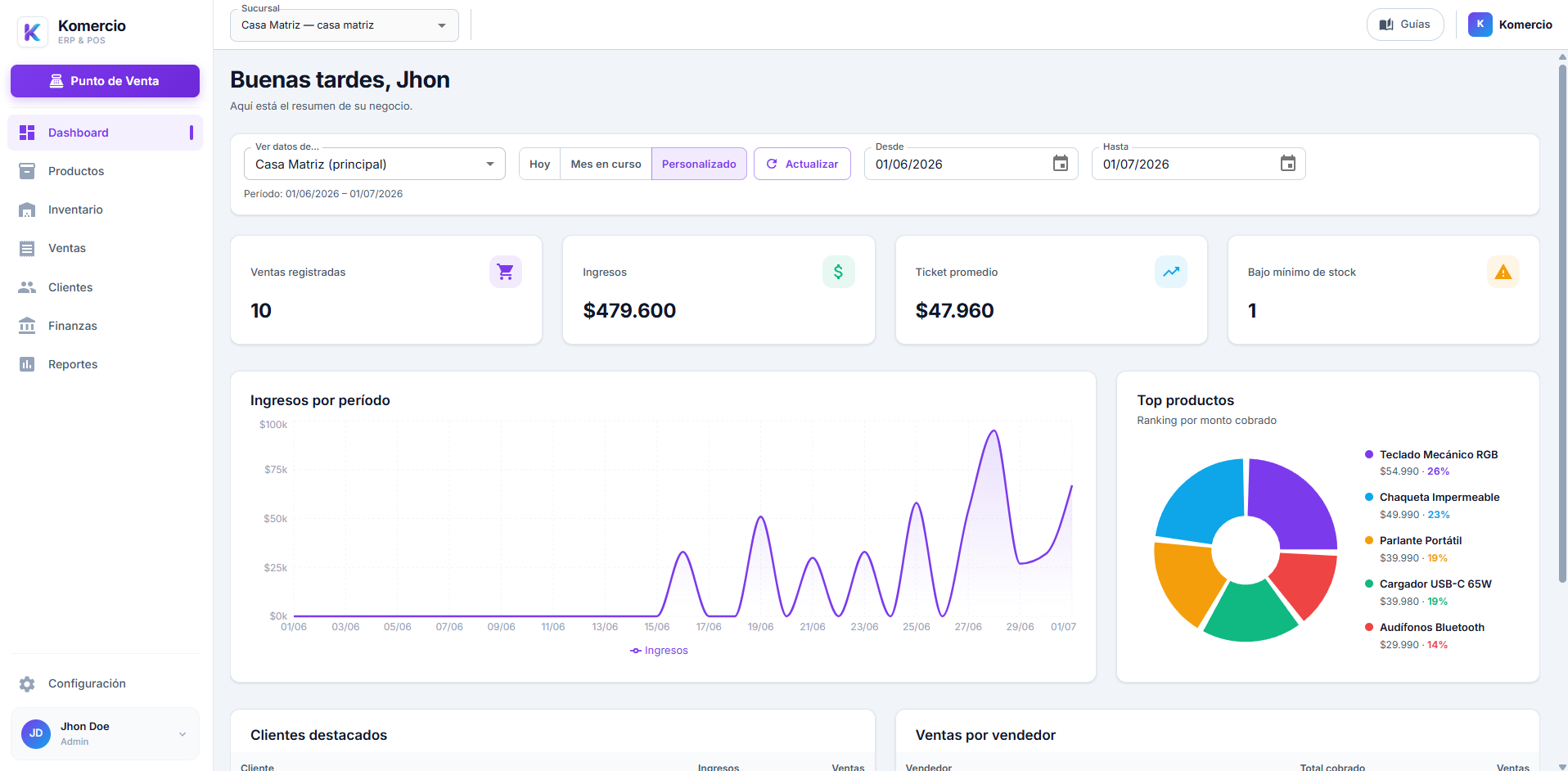Go to Inventario section
1568x771 pixels.
[105, 210]
